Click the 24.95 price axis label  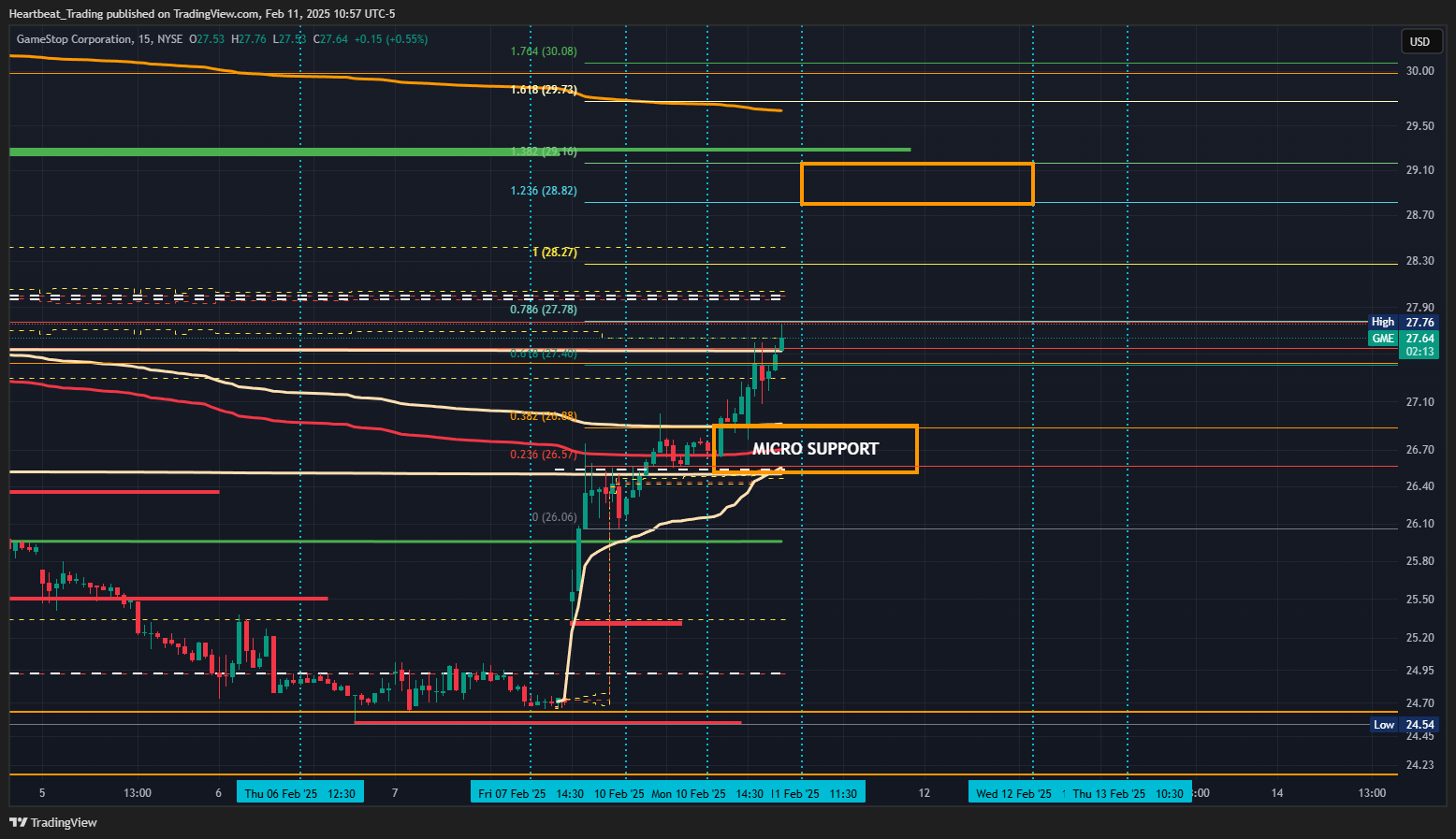click(1420, 671)
